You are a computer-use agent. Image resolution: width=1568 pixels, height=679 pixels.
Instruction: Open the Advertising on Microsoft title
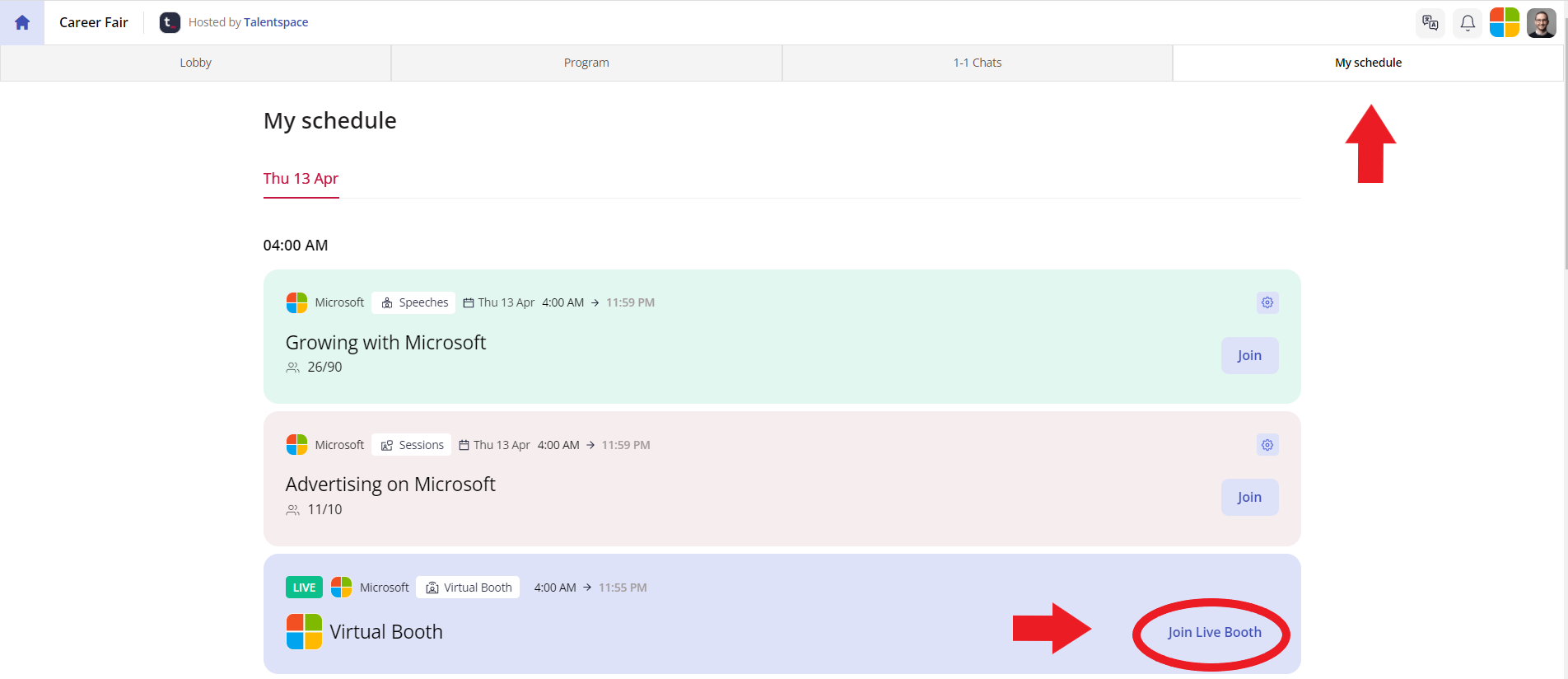(x=390, y=485)
